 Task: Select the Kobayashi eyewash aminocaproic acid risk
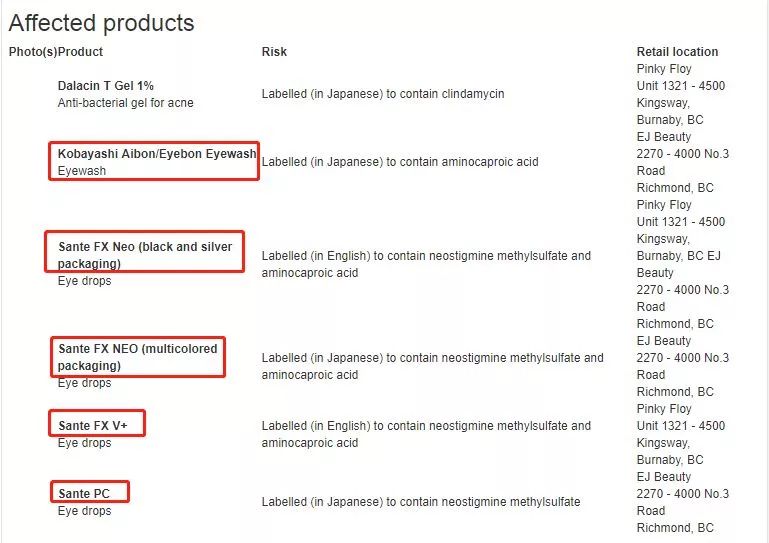point(400,162)
